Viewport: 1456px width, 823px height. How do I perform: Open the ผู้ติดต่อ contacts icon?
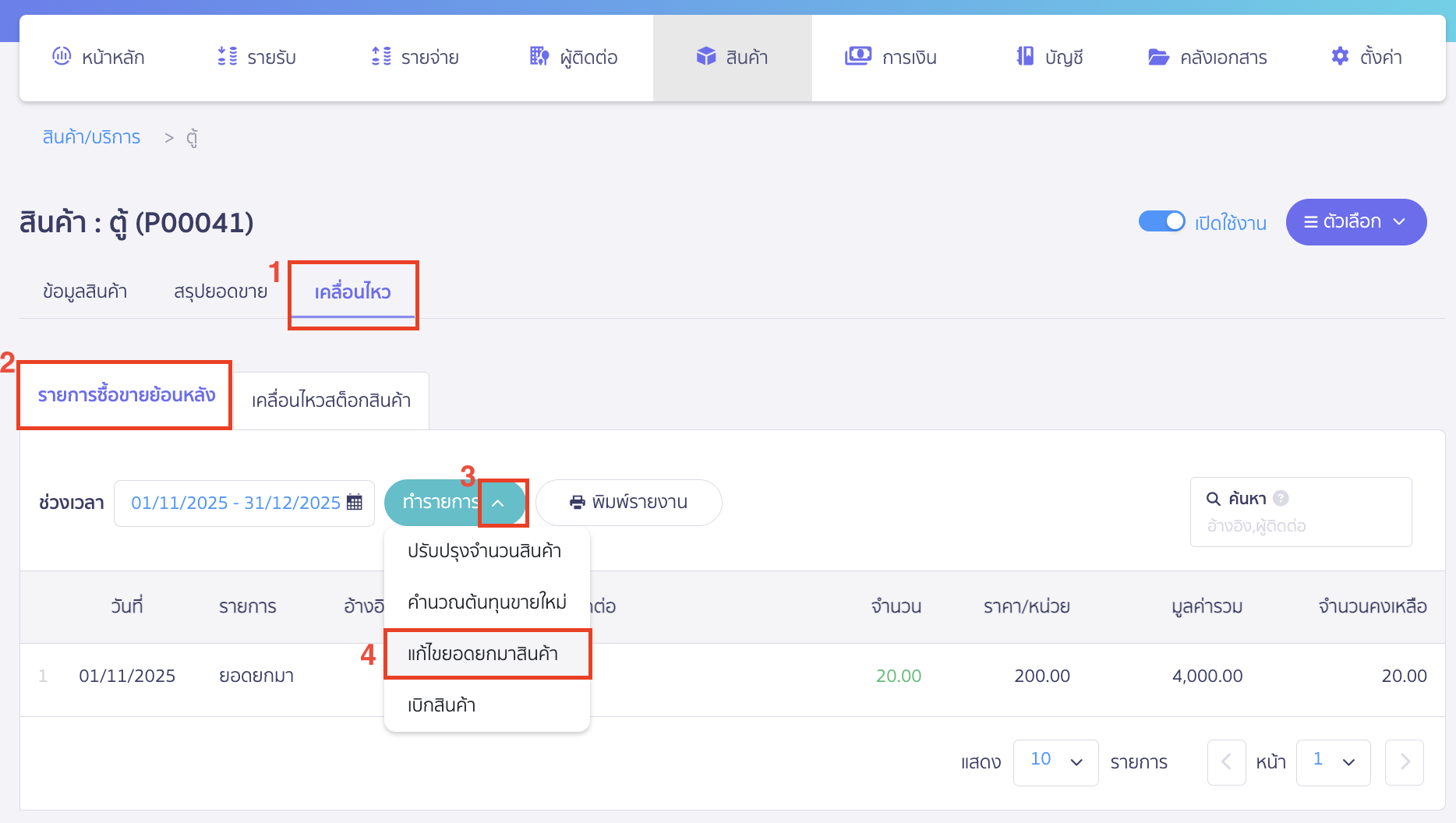(x=538, y=56)
